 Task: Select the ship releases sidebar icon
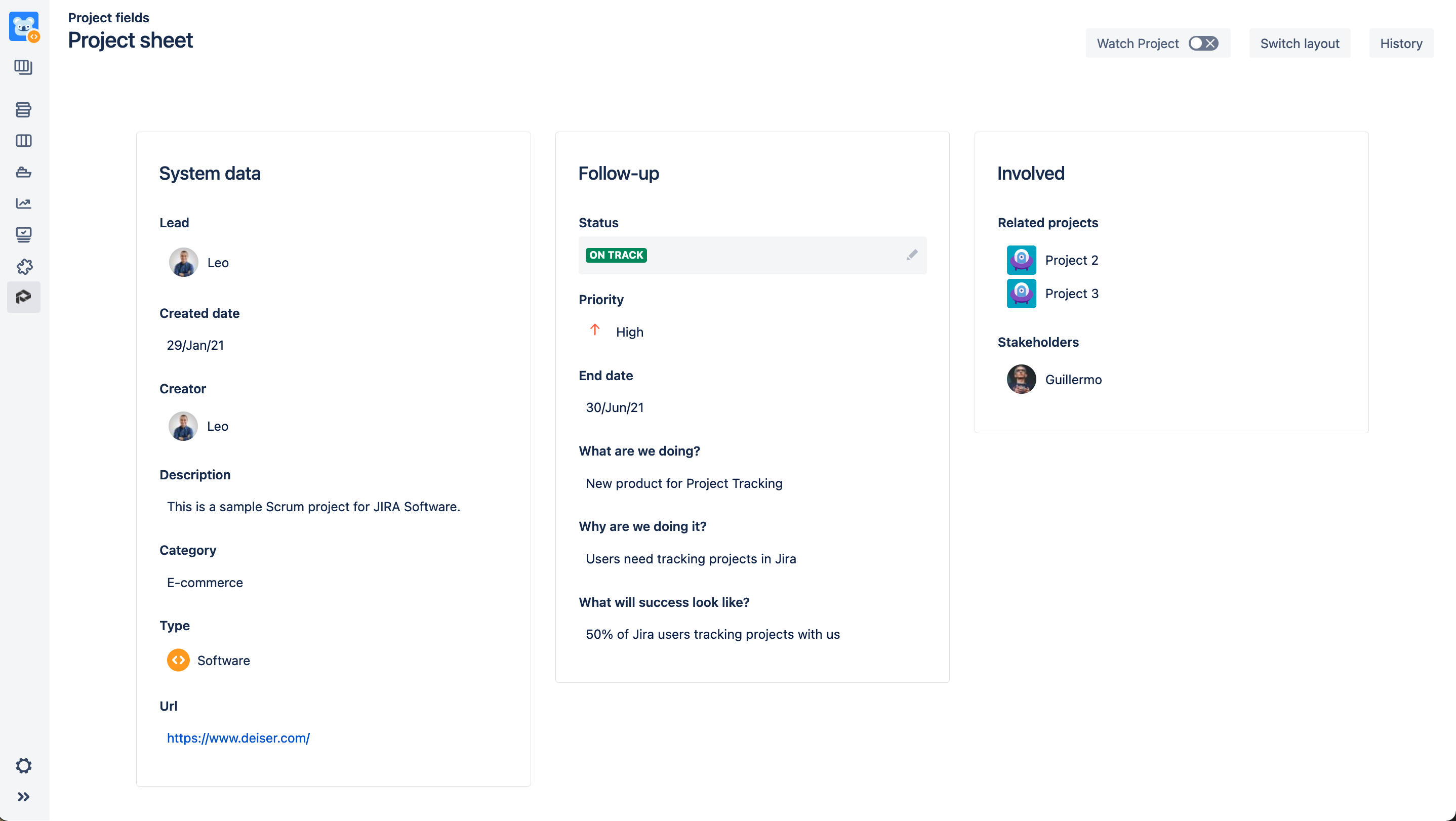point(23,172)
